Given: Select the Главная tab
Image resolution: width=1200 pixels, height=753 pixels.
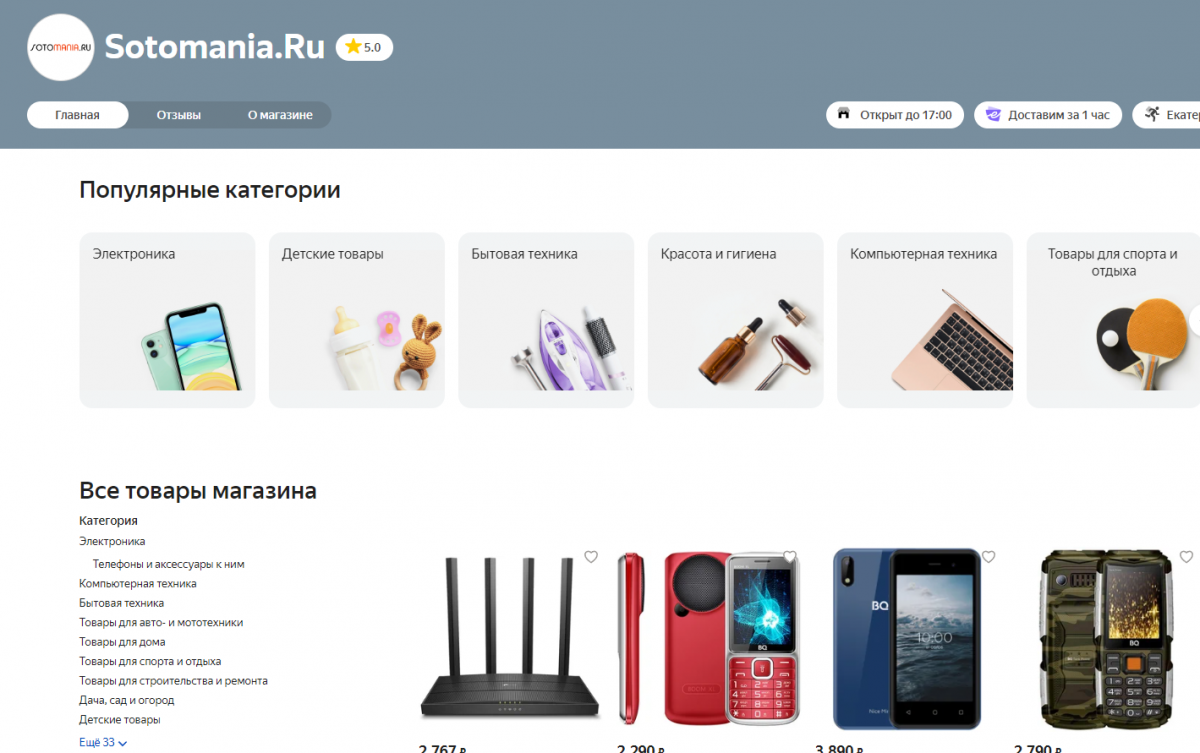Looking at the screenshot, I should coord(77,115).
